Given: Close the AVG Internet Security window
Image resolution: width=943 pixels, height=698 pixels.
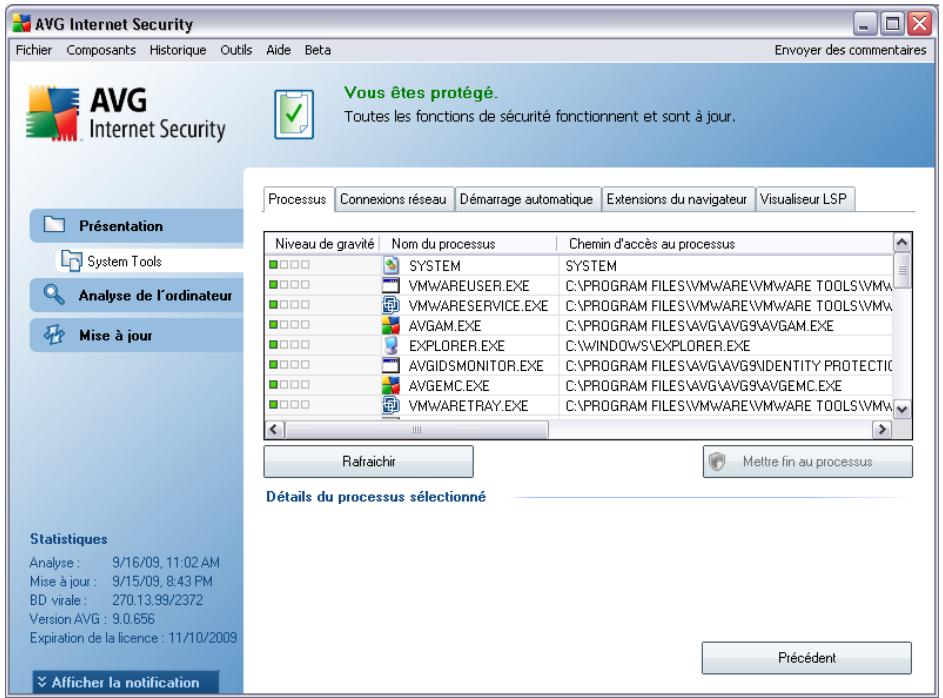Looking at the screenshot, I should (920, 24).
